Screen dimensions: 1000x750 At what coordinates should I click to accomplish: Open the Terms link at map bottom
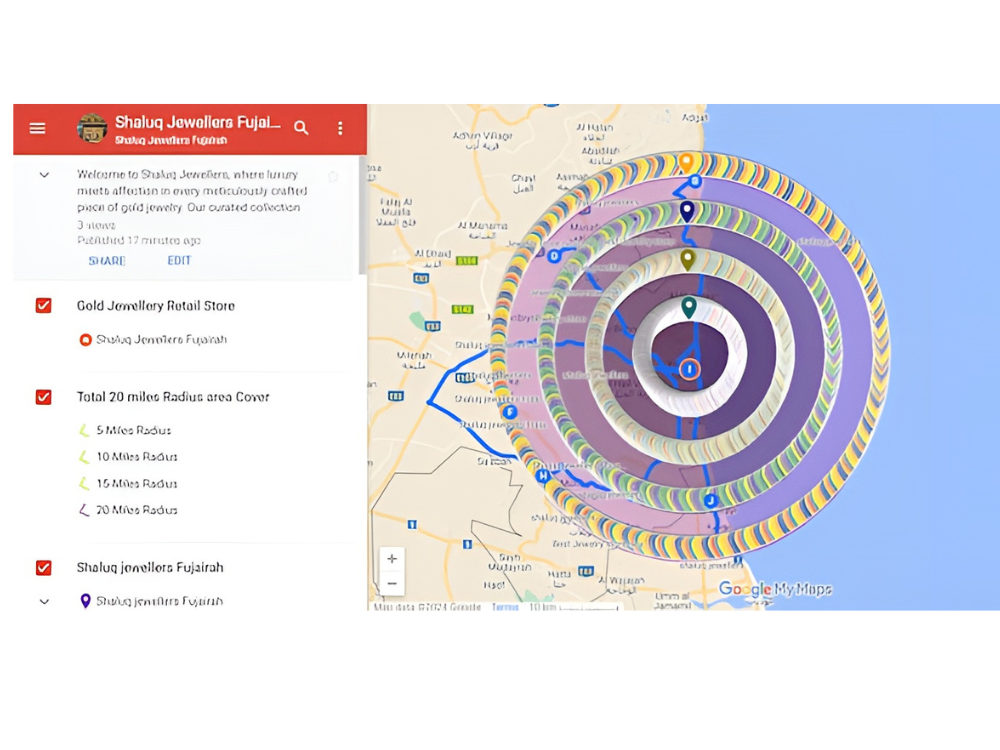(505, 607)
